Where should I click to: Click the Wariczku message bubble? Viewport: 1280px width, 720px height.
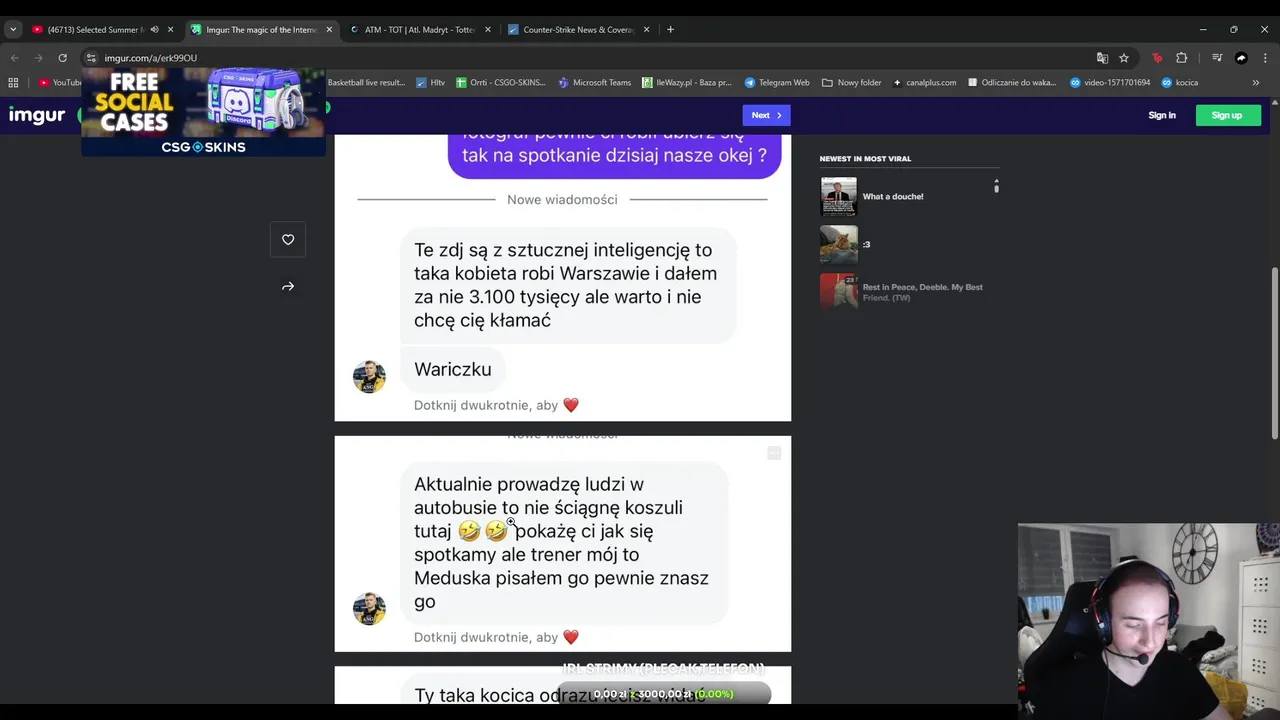pos(452,369)
